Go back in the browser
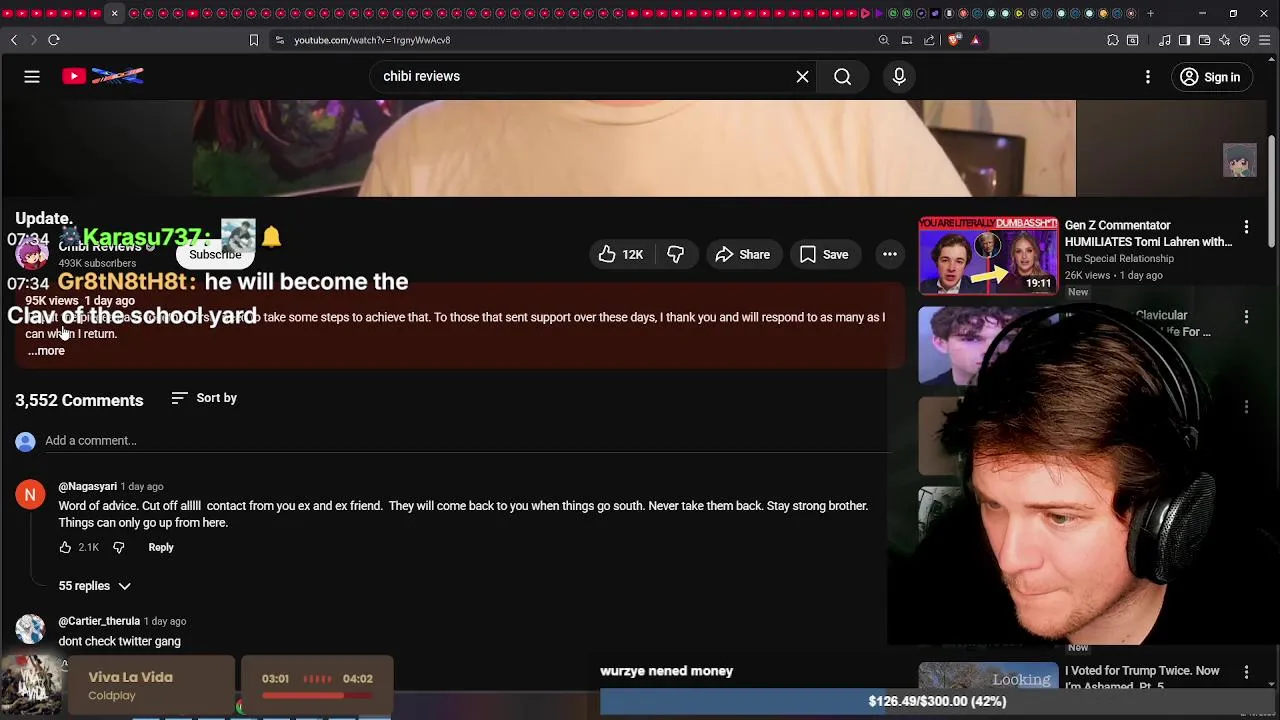This screenshot has height=720, width=1280. 14,40
